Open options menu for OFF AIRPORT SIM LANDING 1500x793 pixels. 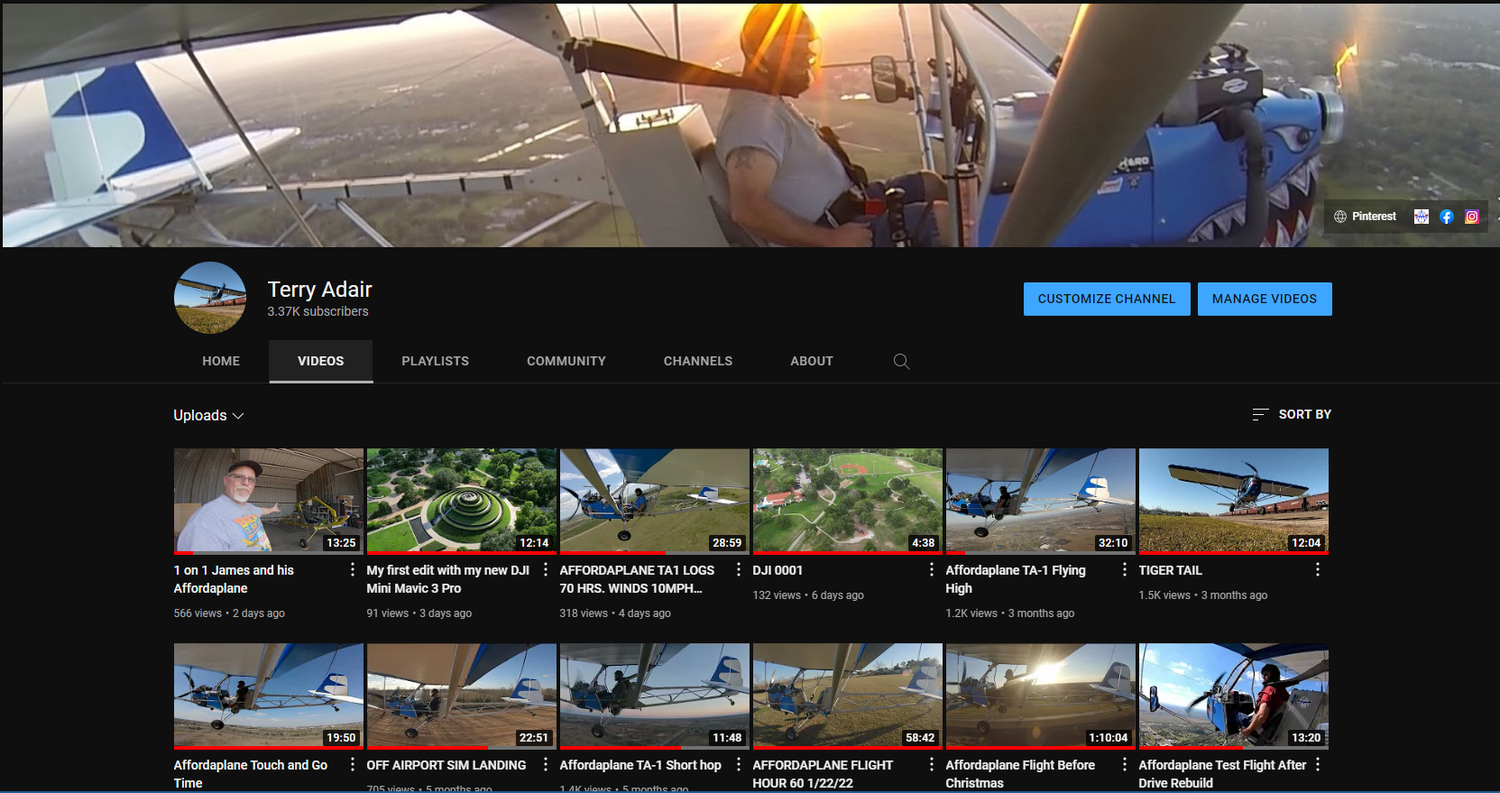click(x=545, y=765)
